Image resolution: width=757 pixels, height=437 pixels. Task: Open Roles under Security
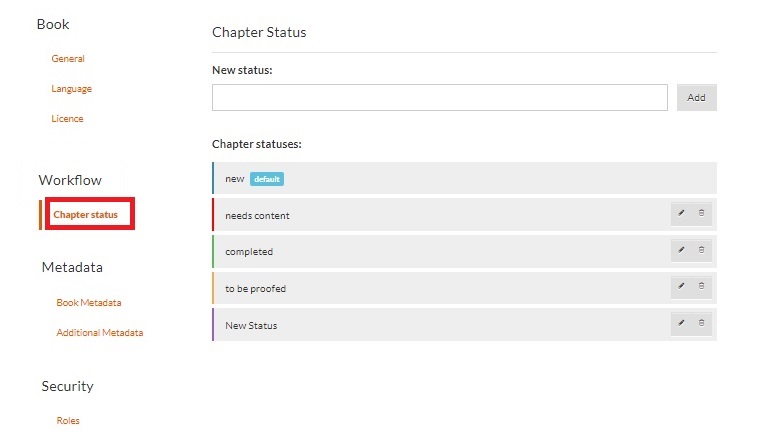point(68,421)
